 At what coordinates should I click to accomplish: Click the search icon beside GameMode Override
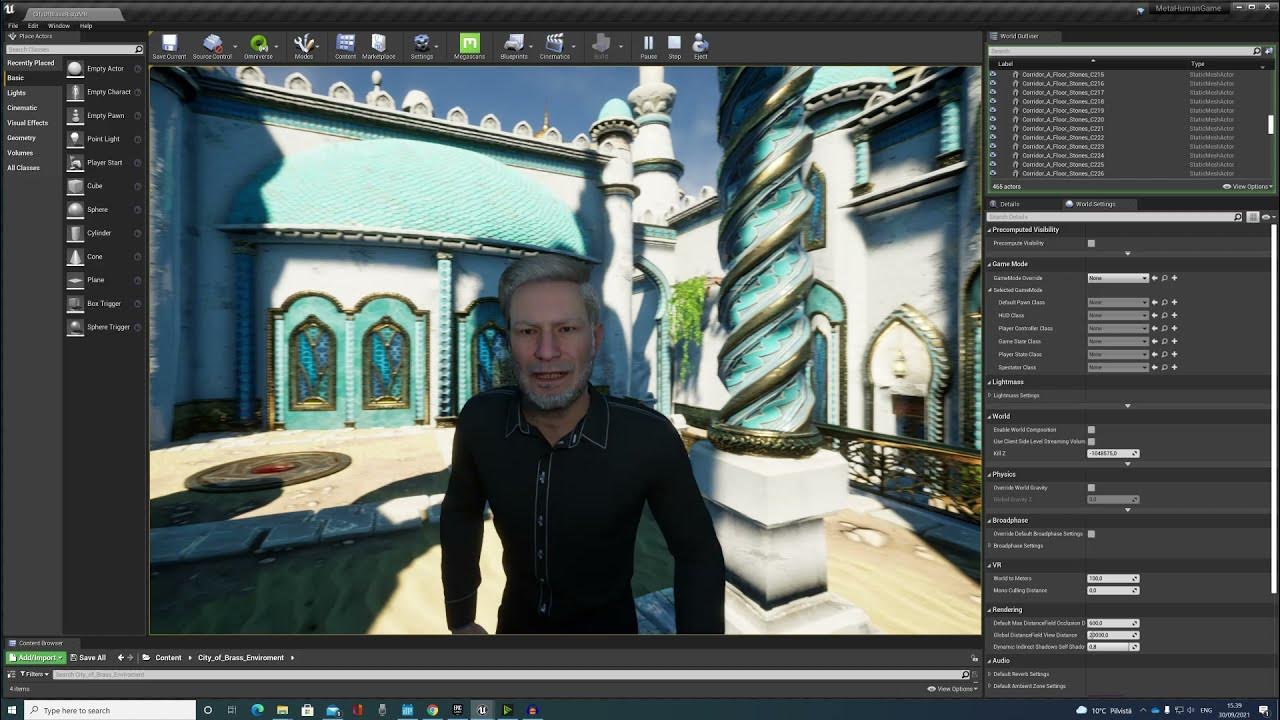pyautogui.click(x=1164, y=278)
